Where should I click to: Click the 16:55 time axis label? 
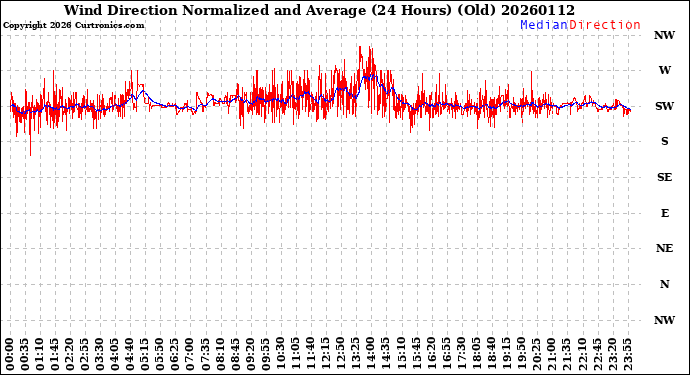446,355
